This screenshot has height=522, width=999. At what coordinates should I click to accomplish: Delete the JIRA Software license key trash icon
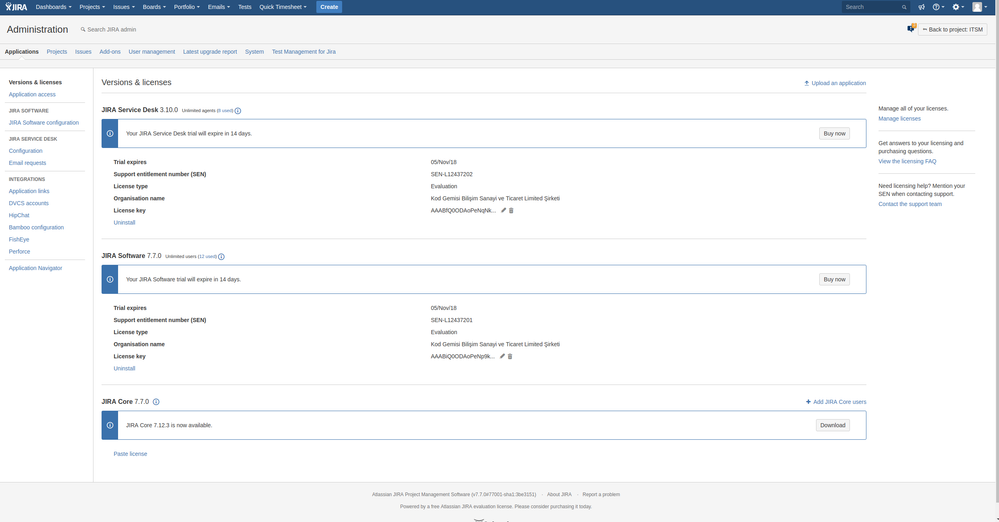[510, 356]
